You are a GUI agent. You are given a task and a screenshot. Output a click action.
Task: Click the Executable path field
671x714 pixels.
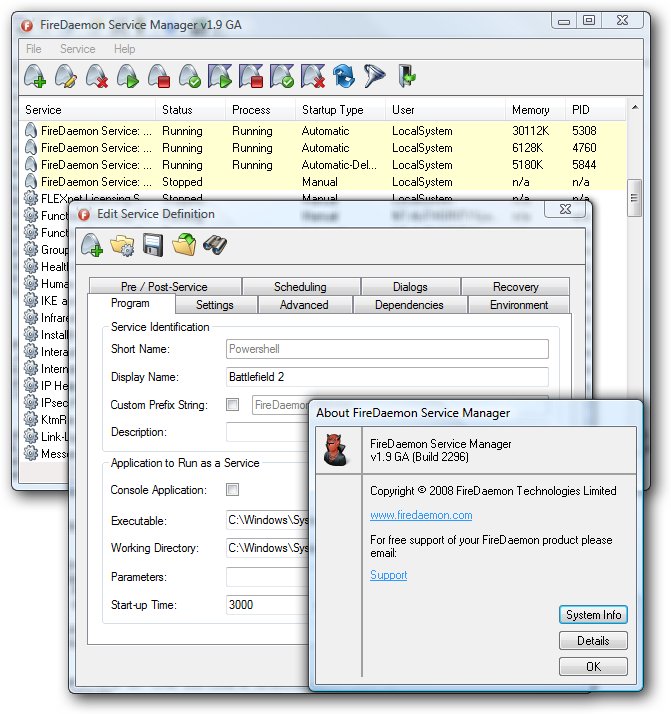[x=268, y=520]
